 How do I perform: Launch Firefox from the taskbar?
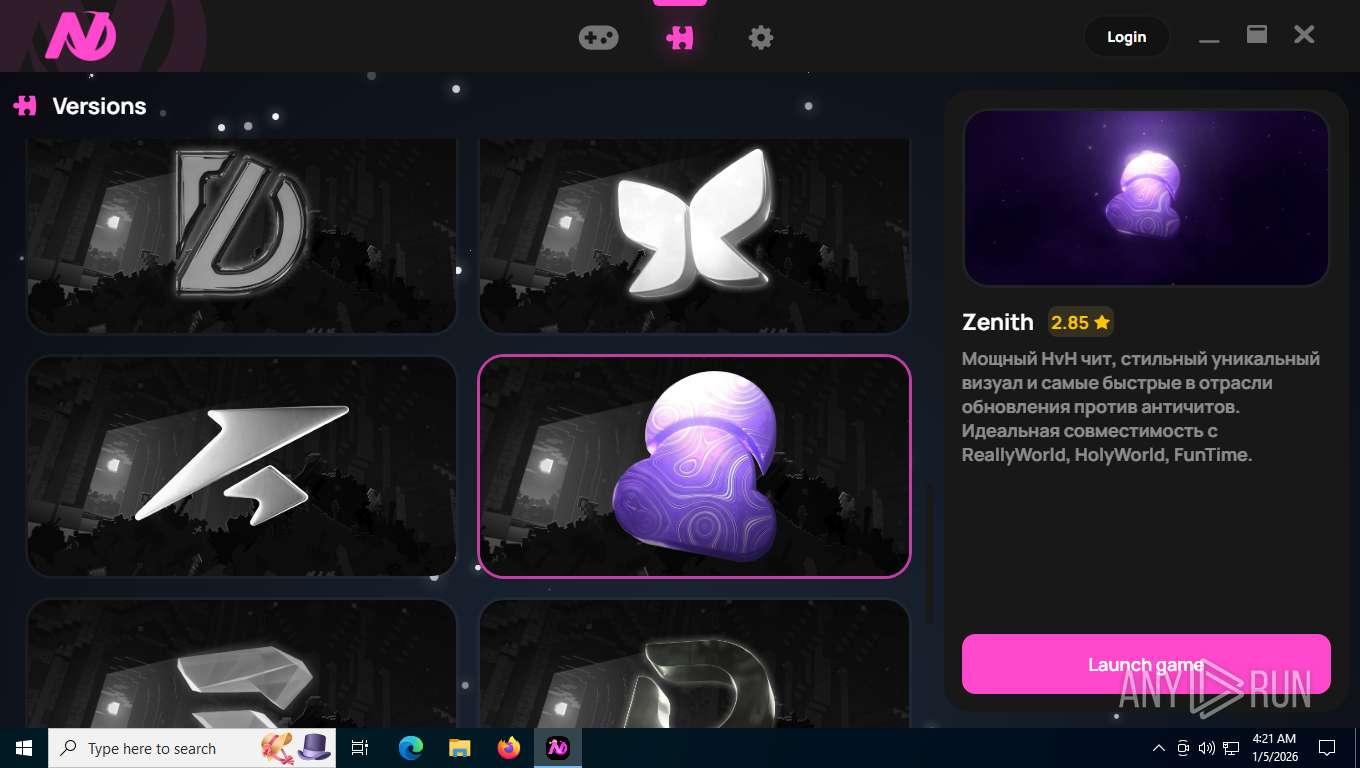[509, 748]
